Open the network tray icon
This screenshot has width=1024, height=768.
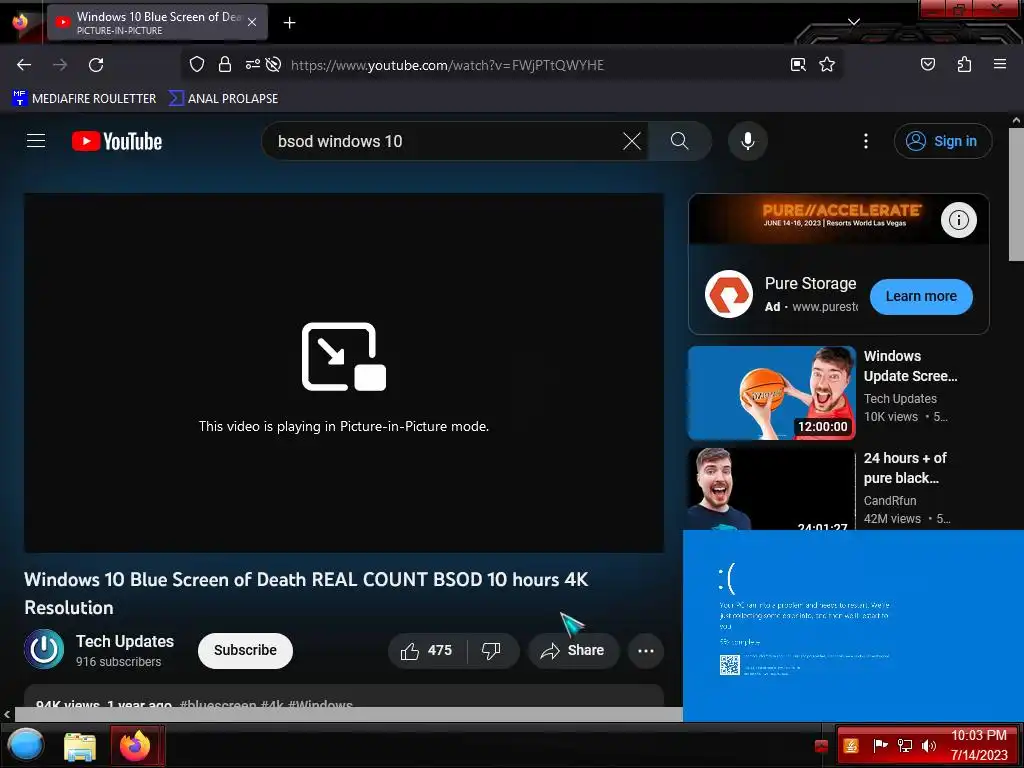click(x=904, y=746)
